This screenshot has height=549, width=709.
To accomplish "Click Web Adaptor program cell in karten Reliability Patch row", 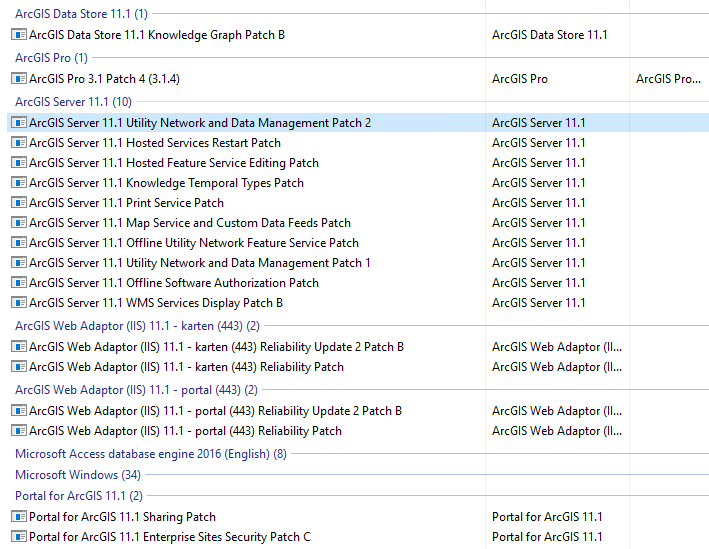I will (557, 366).
